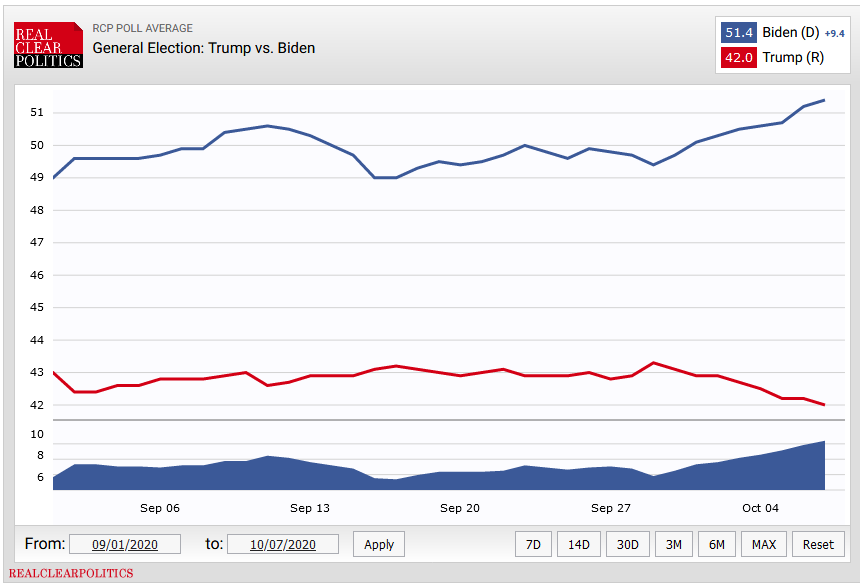
Task: Click the chart title Trump vs. Biden
Action: coord(204,48)
